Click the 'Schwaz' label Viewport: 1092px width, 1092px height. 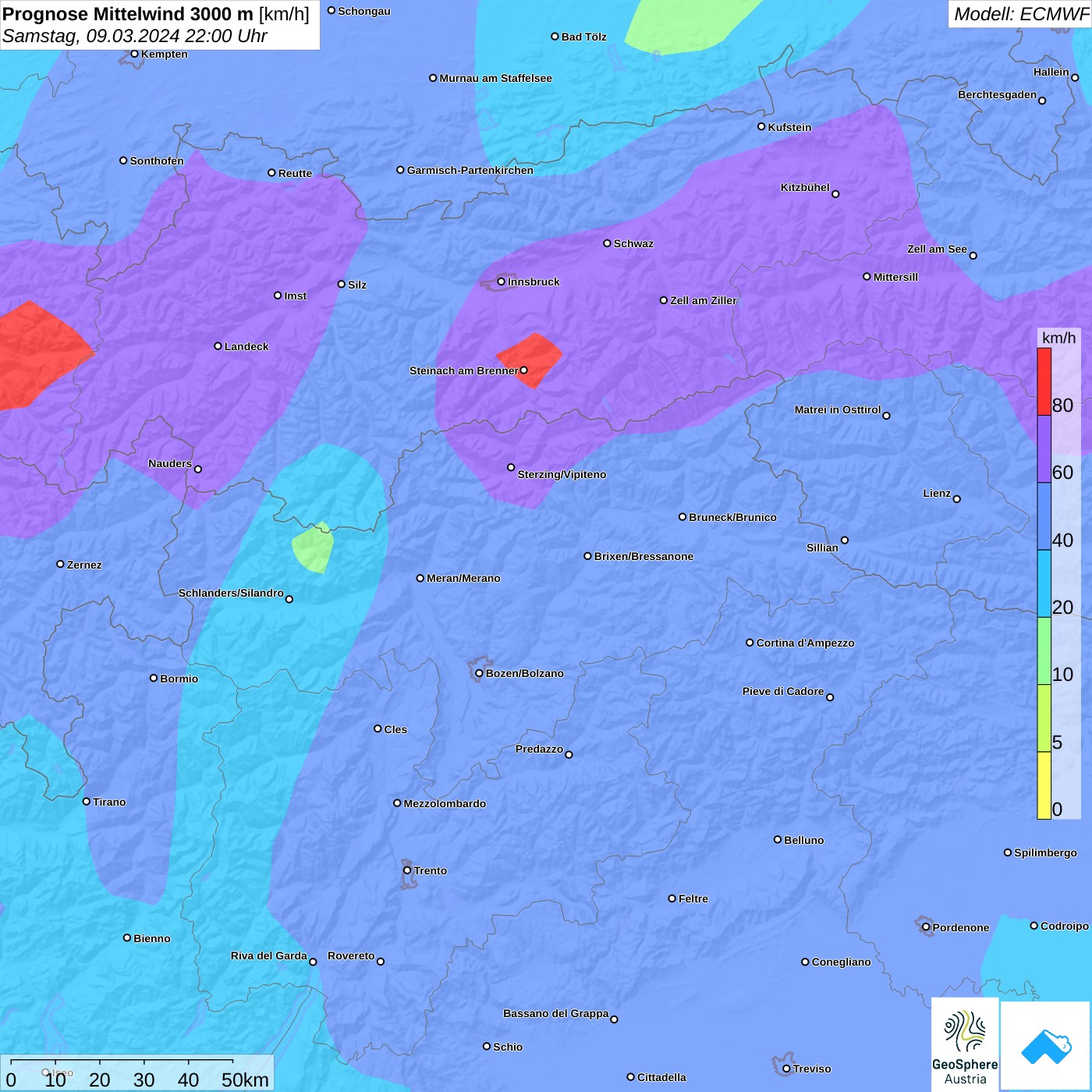[633, 243]
